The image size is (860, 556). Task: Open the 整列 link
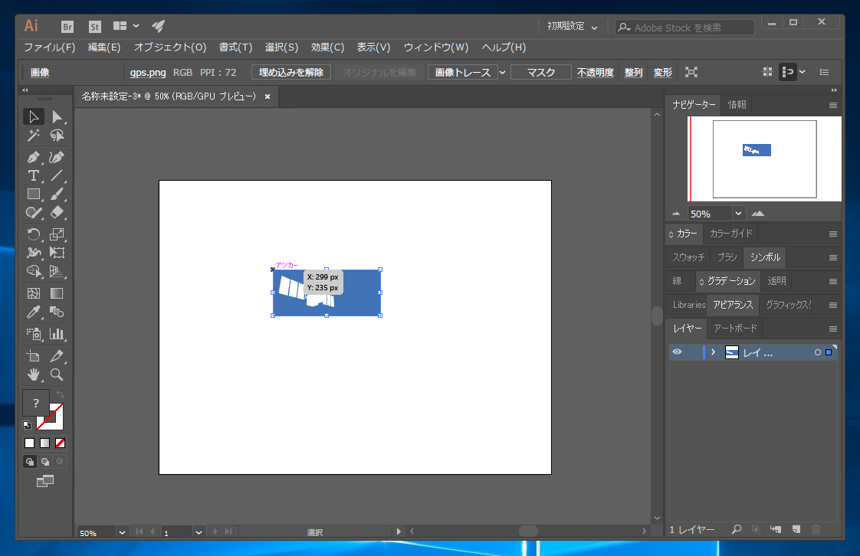(x=633, y=72)
